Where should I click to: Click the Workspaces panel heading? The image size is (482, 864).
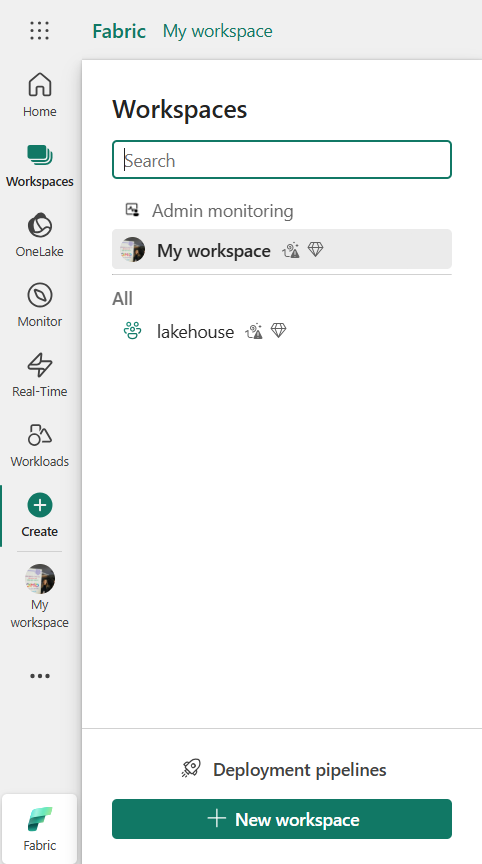point(180,109)
